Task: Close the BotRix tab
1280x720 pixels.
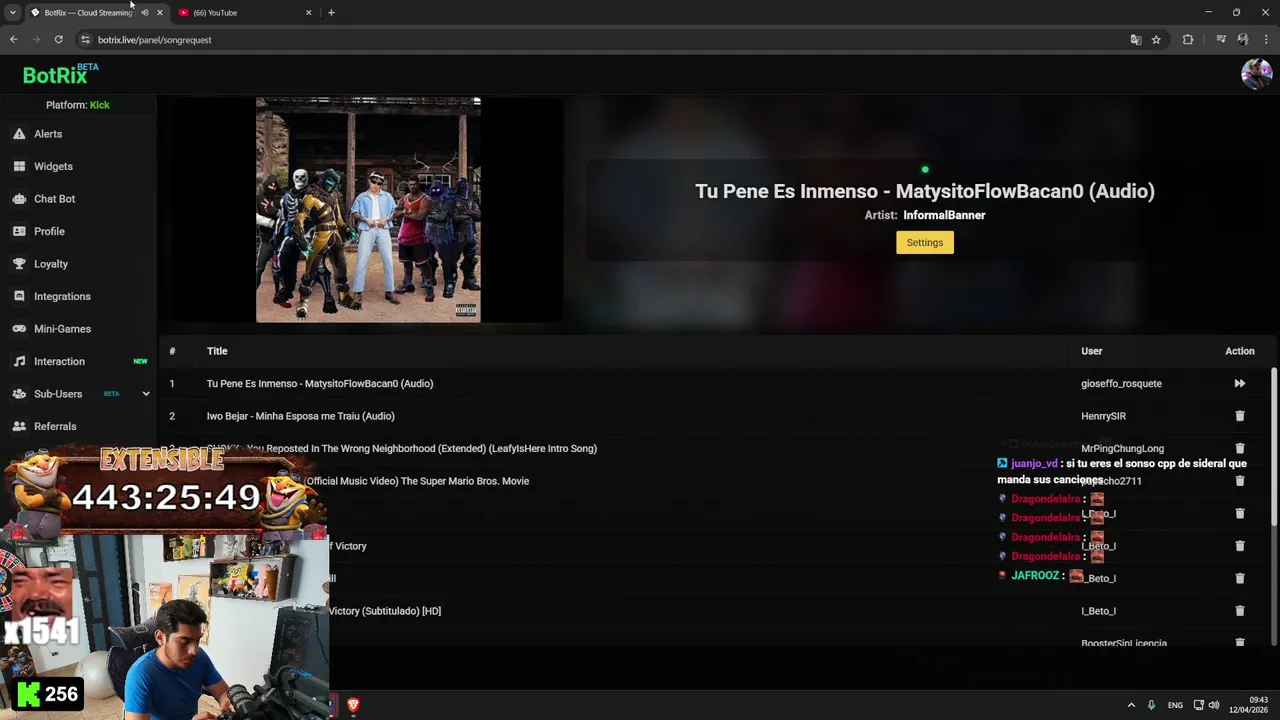Action: pyautogui.click(x=159, y=13)
